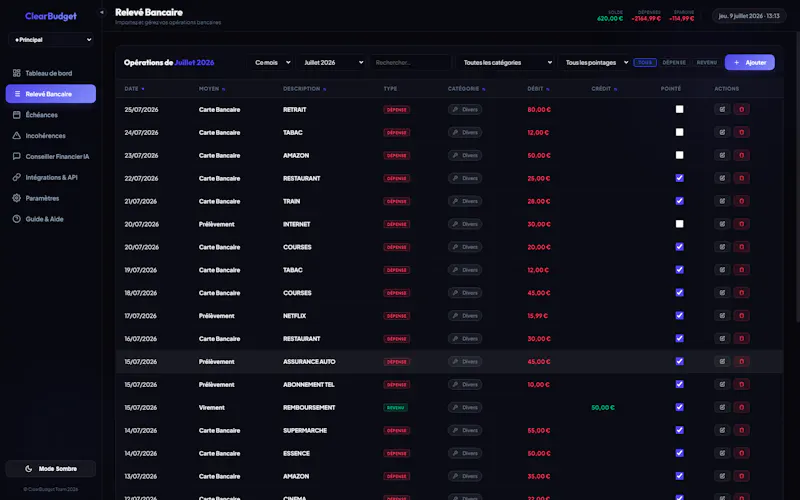Edit the SUPERMARCHE transaction
This screenshot has width=800, height=500.
click(x=722, y=430)
